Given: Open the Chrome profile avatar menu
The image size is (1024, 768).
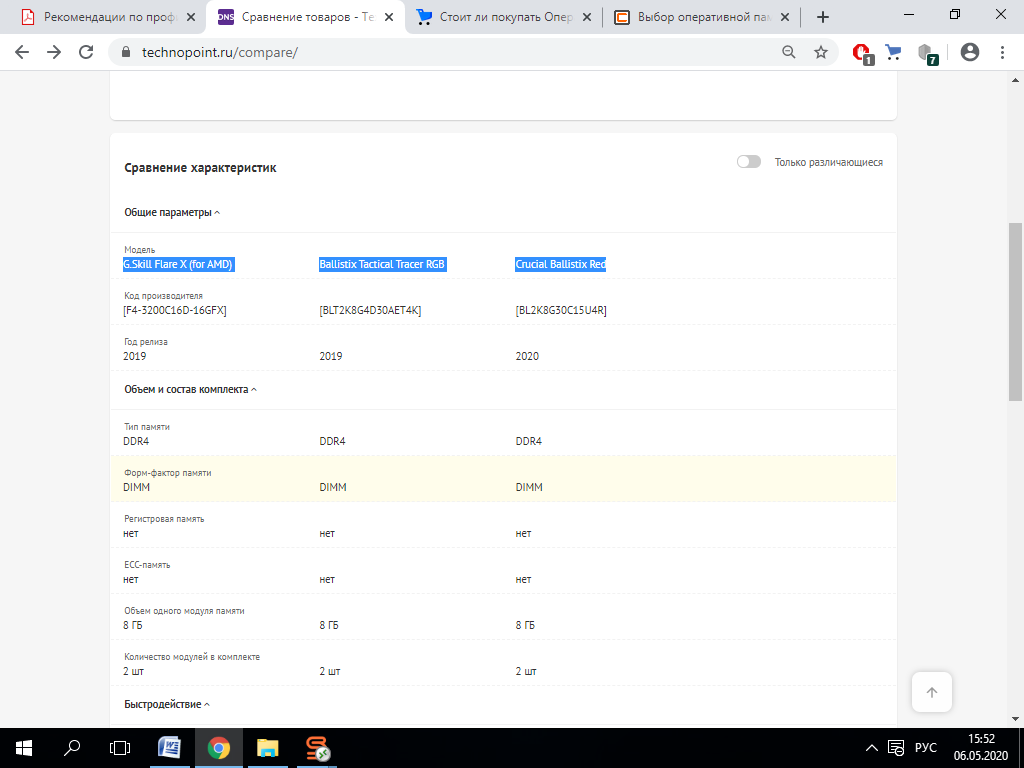Looking at the screenshot, I should 970,52.
